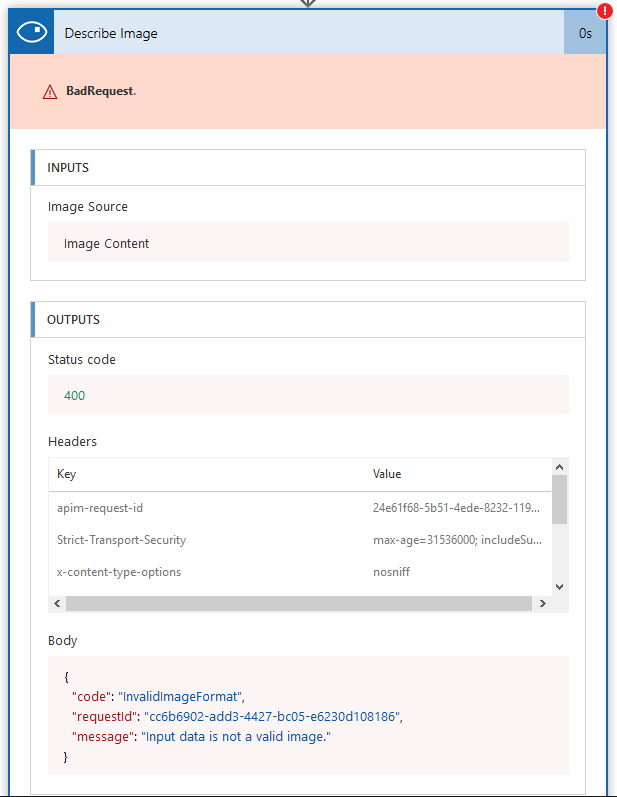Click the nosniff header value
This screenshot has height=797, width=617.
[391, 572]
